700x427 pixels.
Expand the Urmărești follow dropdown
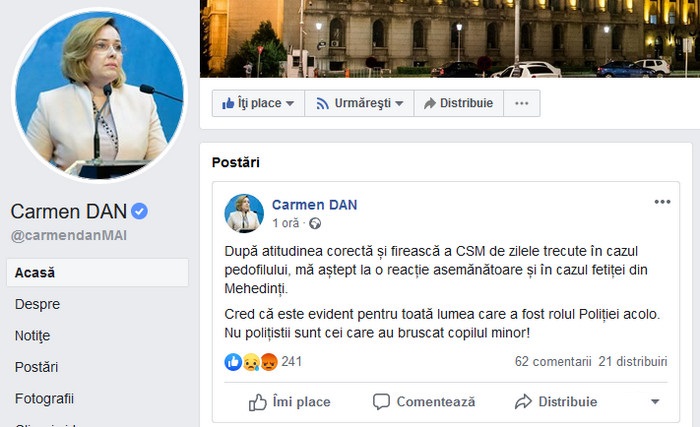[x=359, y=103]
